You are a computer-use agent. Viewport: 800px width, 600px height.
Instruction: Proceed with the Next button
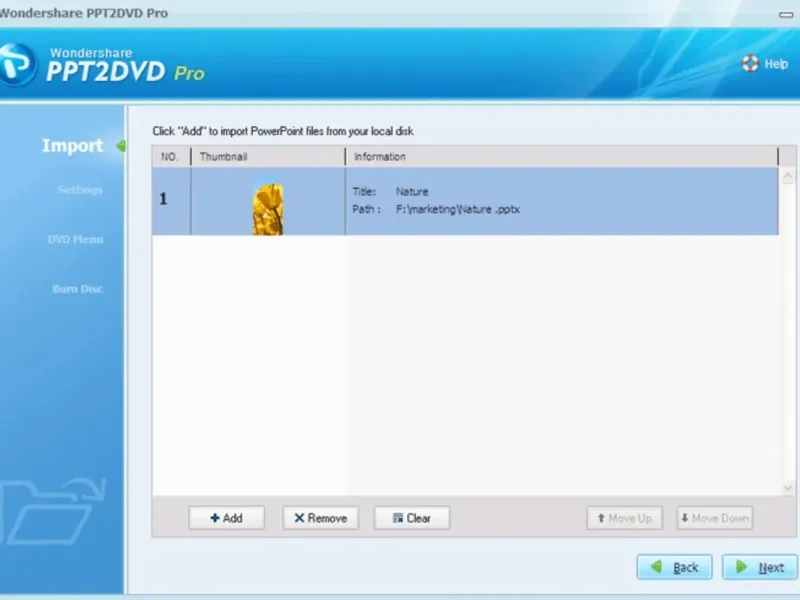760,567
